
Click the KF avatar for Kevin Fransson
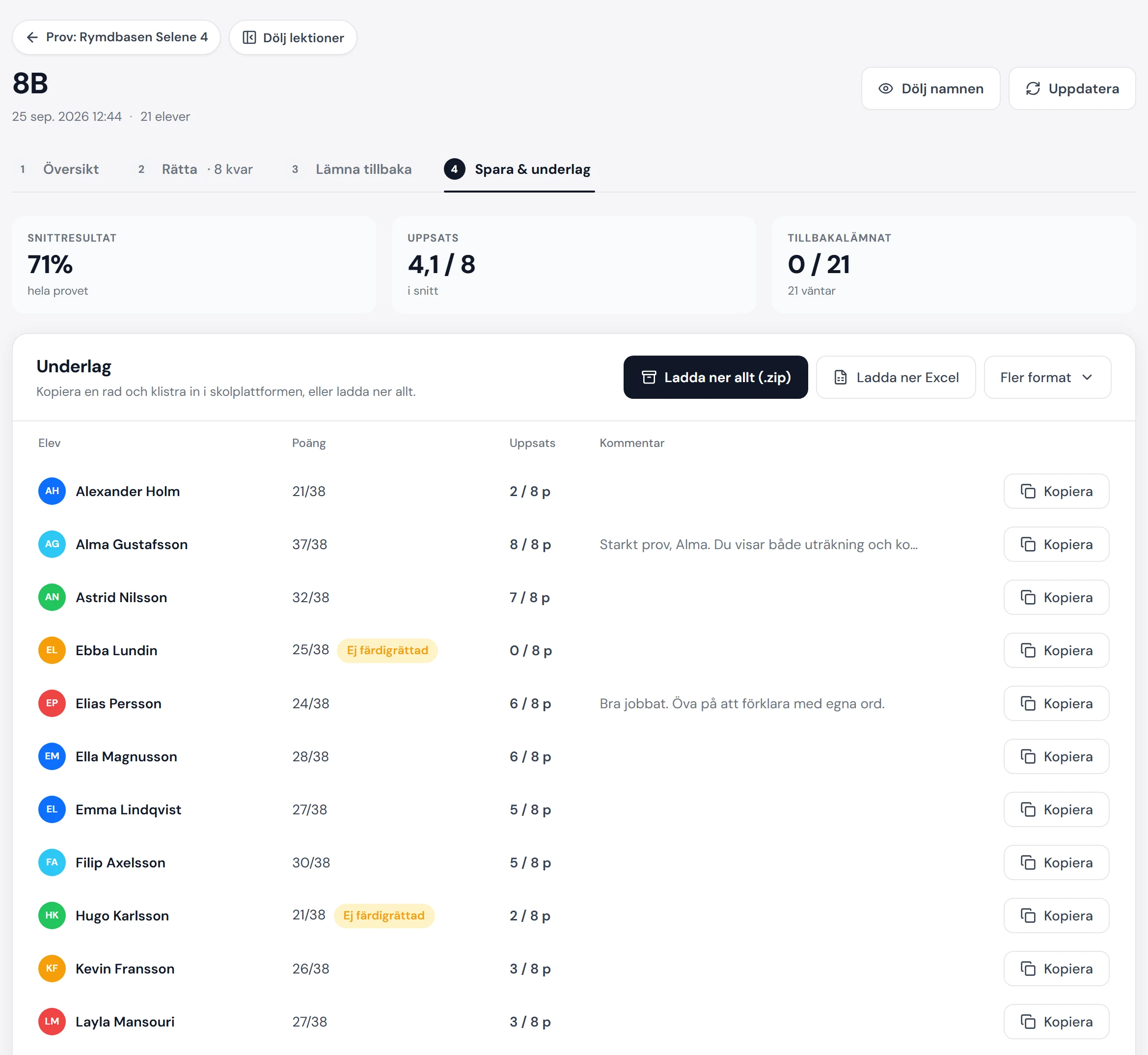(x=52, y=969)
